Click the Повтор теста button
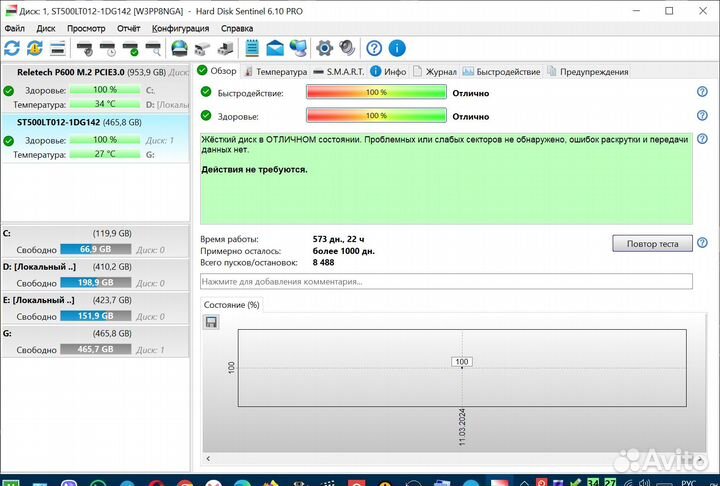 tap(652, 243)
